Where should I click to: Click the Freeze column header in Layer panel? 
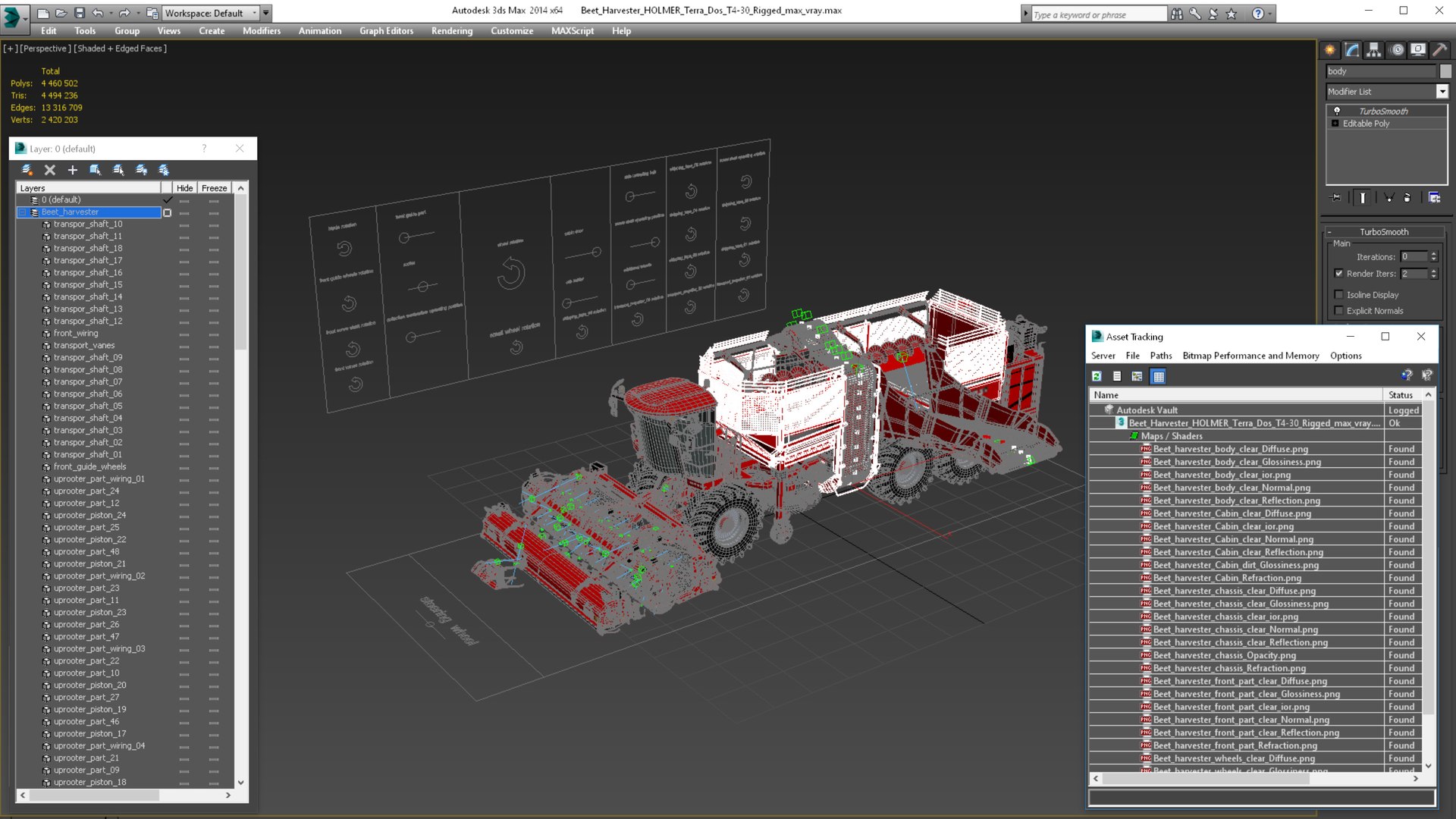pyautogui.click(x=215, y=188)
